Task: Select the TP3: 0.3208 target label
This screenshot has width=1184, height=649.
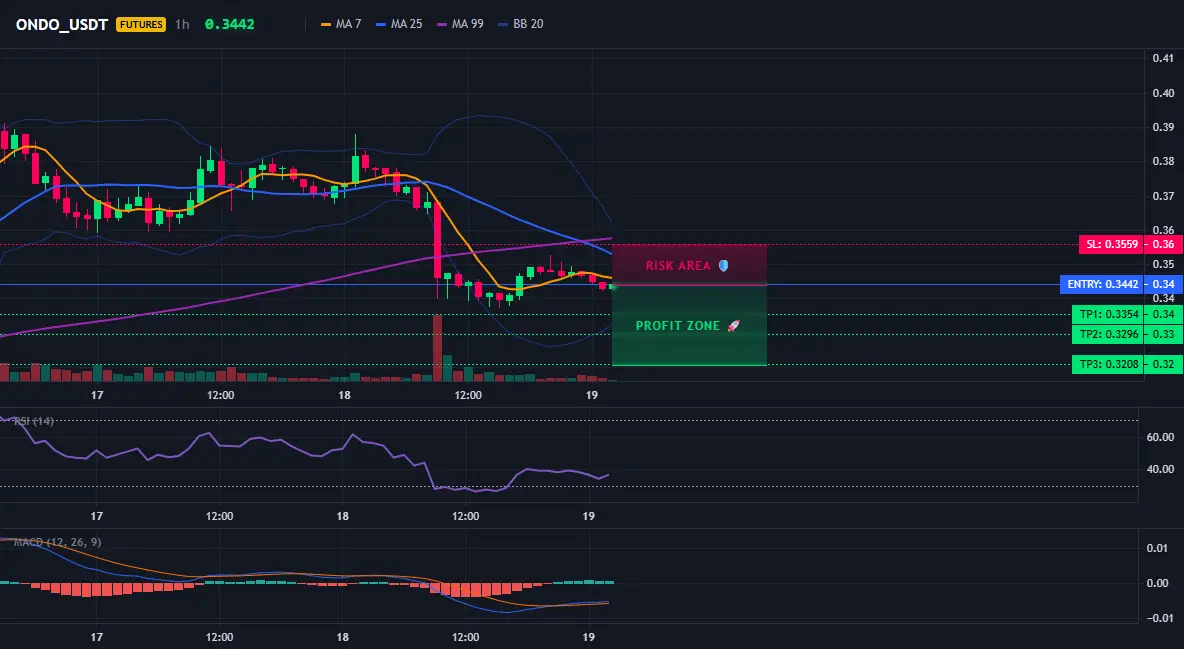Action: pyautogui.click(x=1107, y=364)
